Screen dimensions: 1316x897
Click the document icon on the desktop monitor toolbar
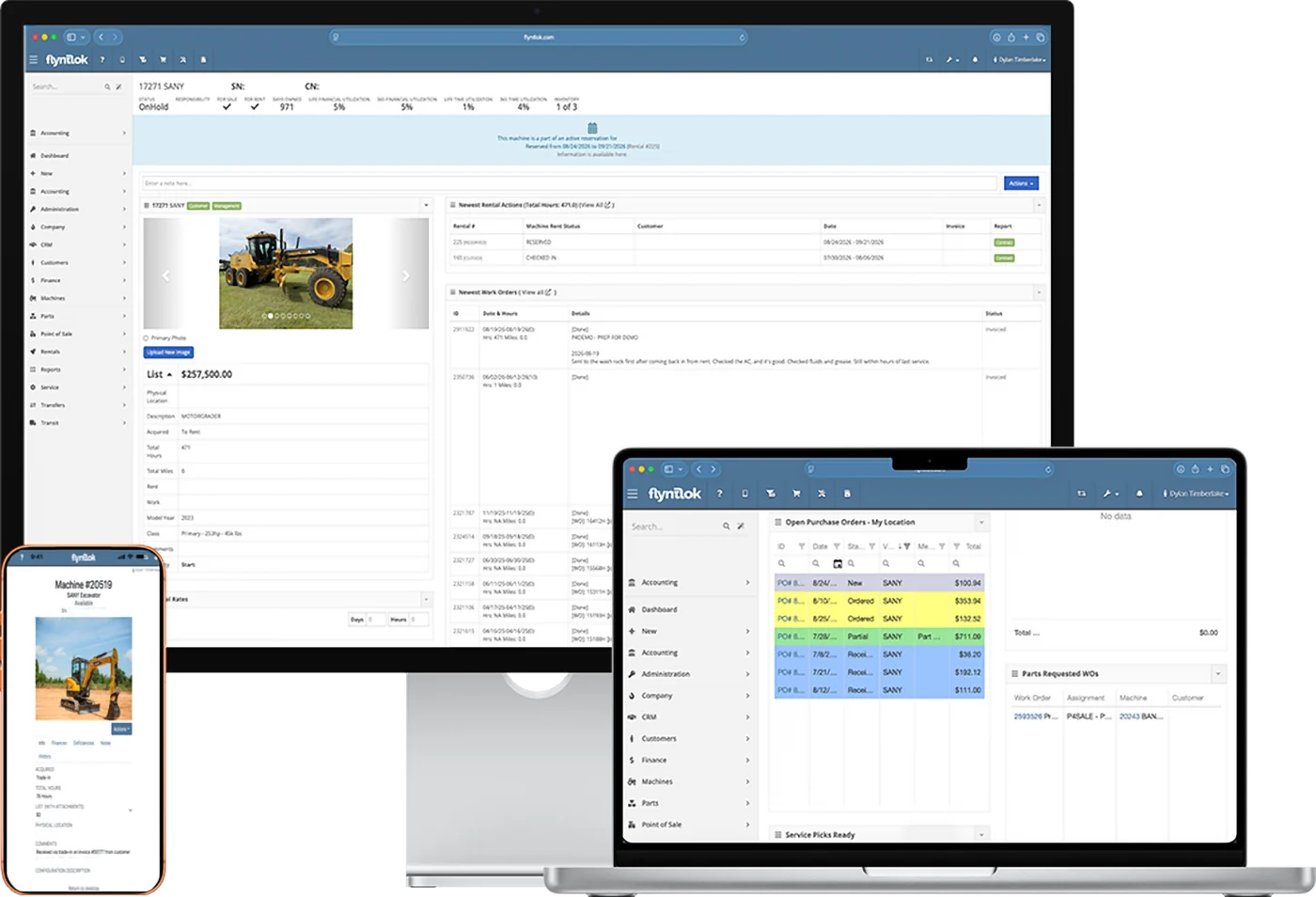[x=203, y=59]
